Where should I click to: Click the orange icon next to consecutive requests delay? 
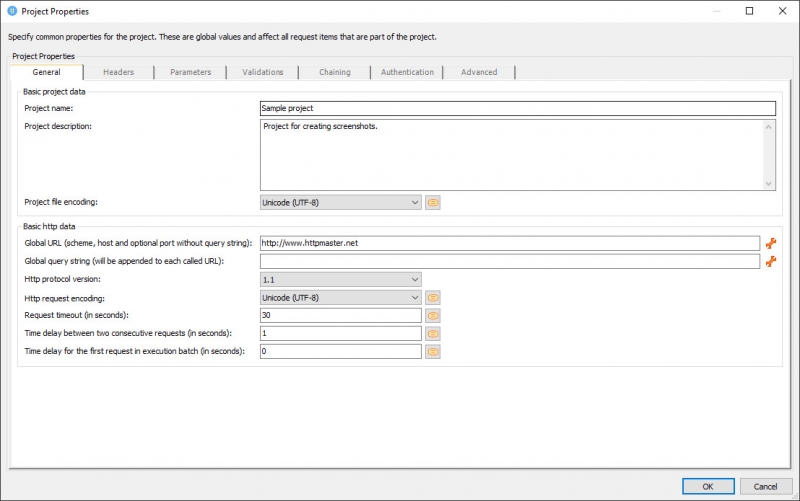pos(433,334)
